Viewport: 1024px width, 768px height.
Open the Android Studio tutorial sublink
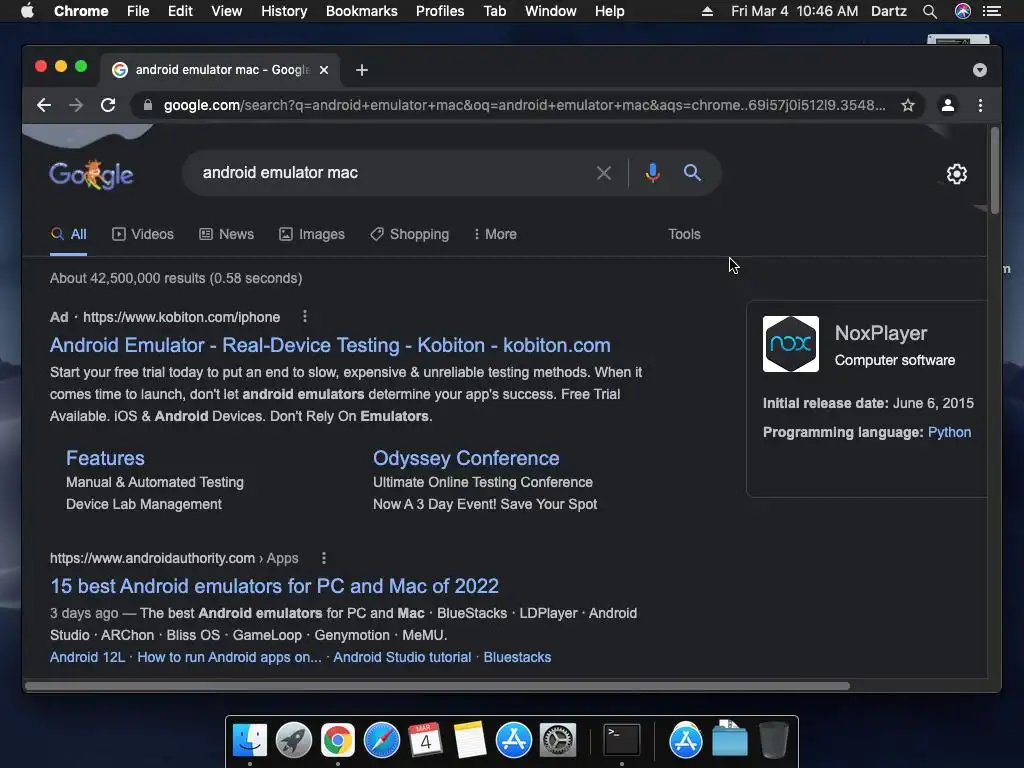click(x=402, y=657)
